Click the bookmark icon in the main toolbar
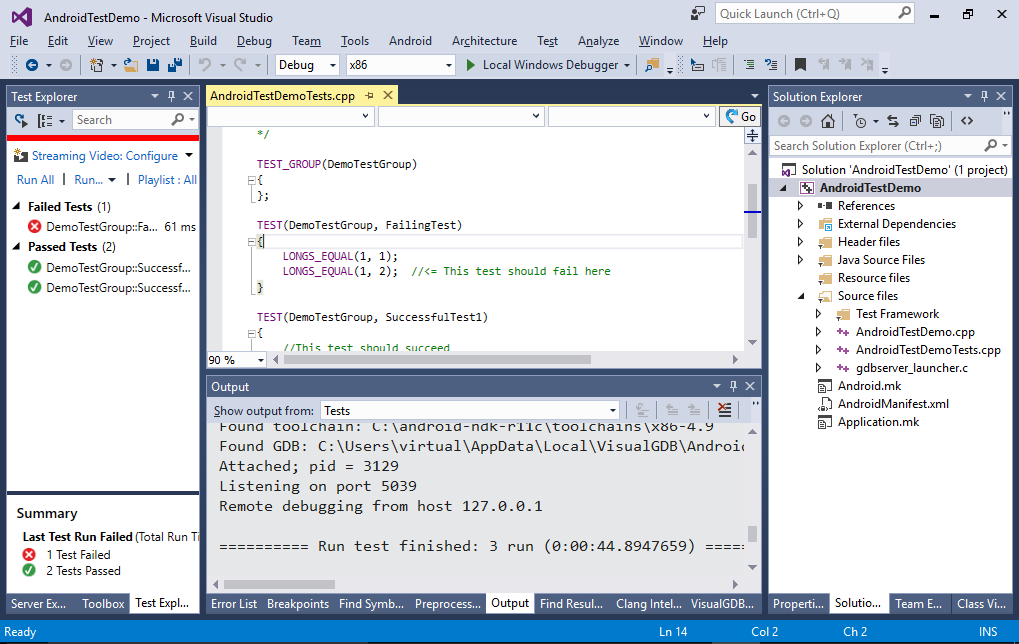Viewport: 1019px width, 644px height. tap(800, 65)
